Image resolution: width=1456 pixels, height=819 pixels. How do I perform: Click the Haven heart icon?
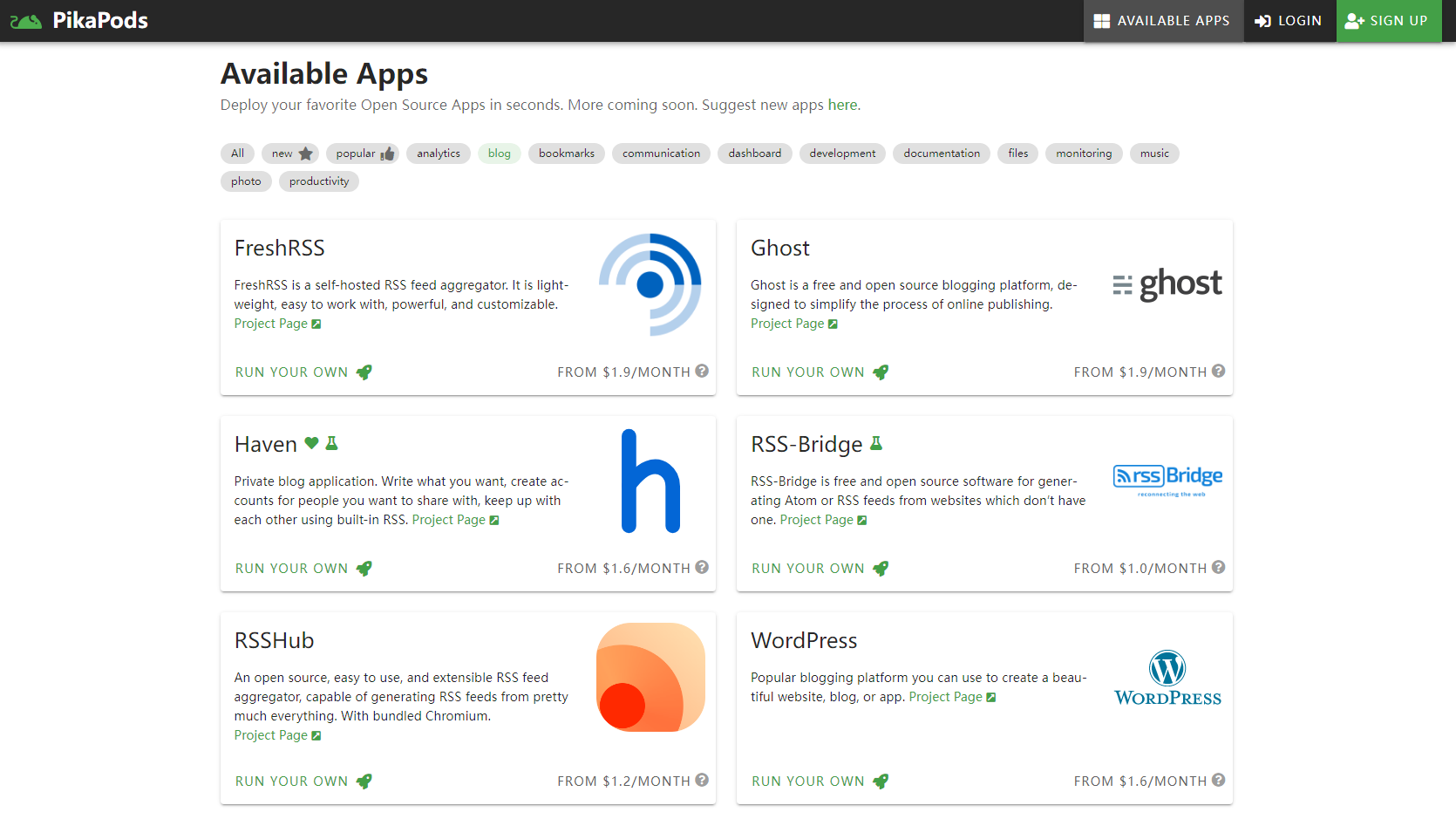pos(311,444)
